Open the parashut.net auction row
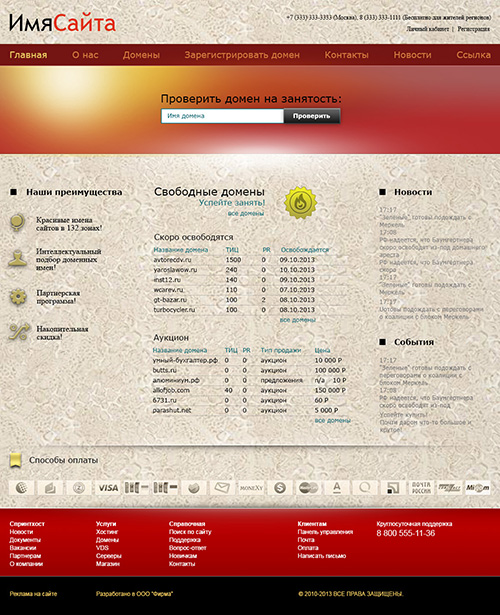Viewport: 500px width, 615px height. tap(249, 410)
